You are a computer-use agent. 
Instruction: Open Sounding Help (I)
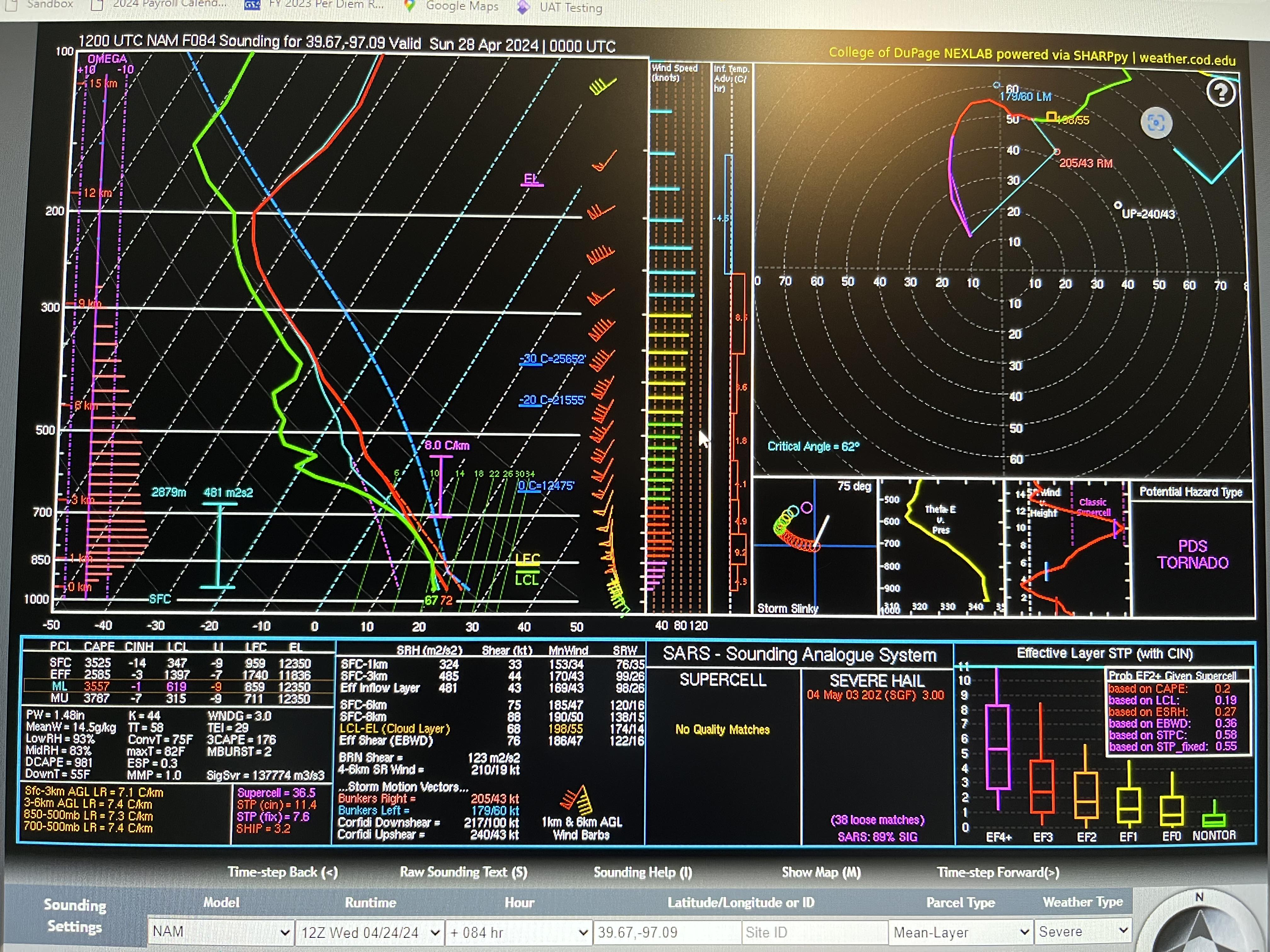(643, 873)
